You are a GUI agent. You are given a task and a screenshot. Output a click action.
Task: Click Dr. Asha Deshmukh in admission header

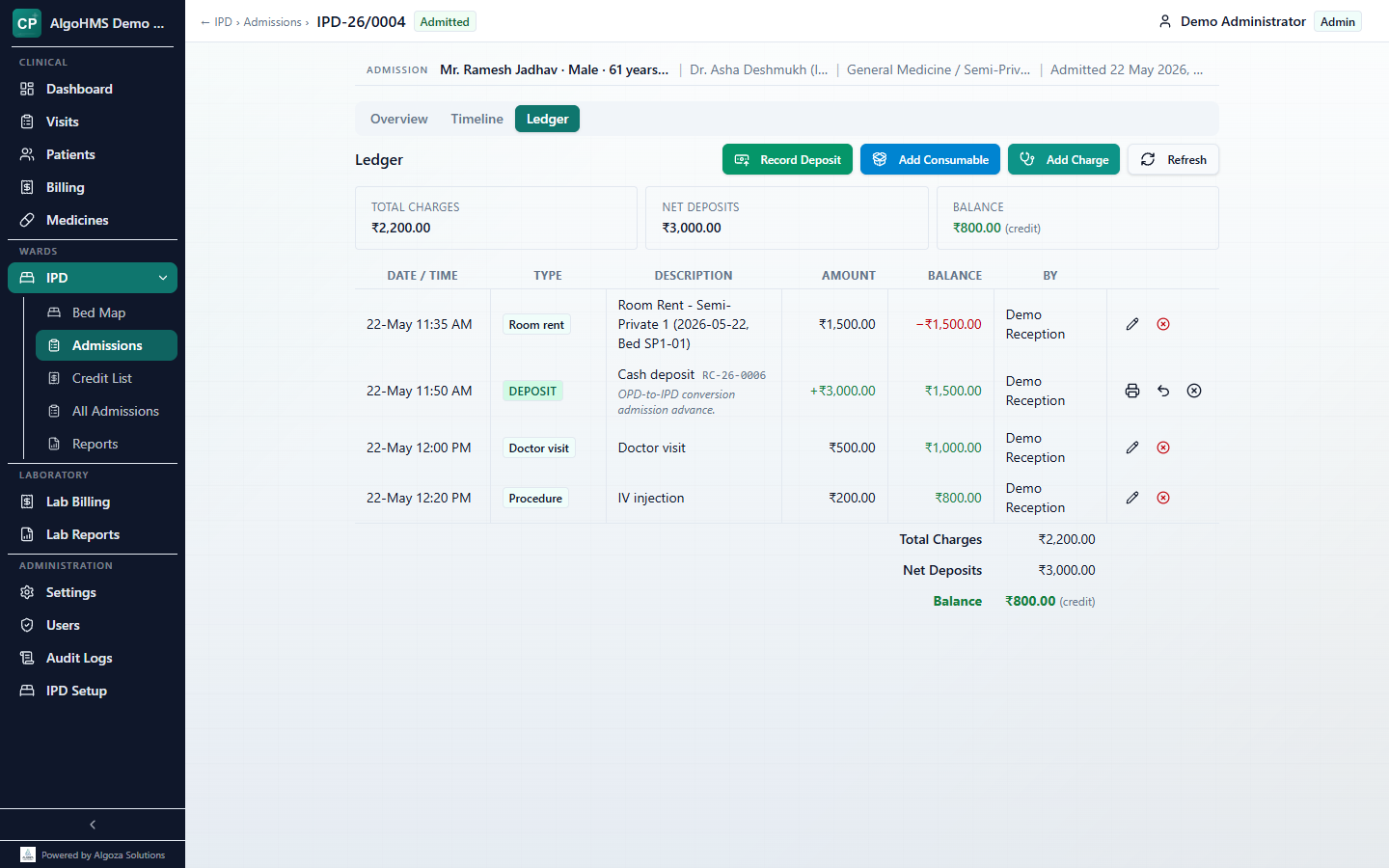[x=758, y=69]
